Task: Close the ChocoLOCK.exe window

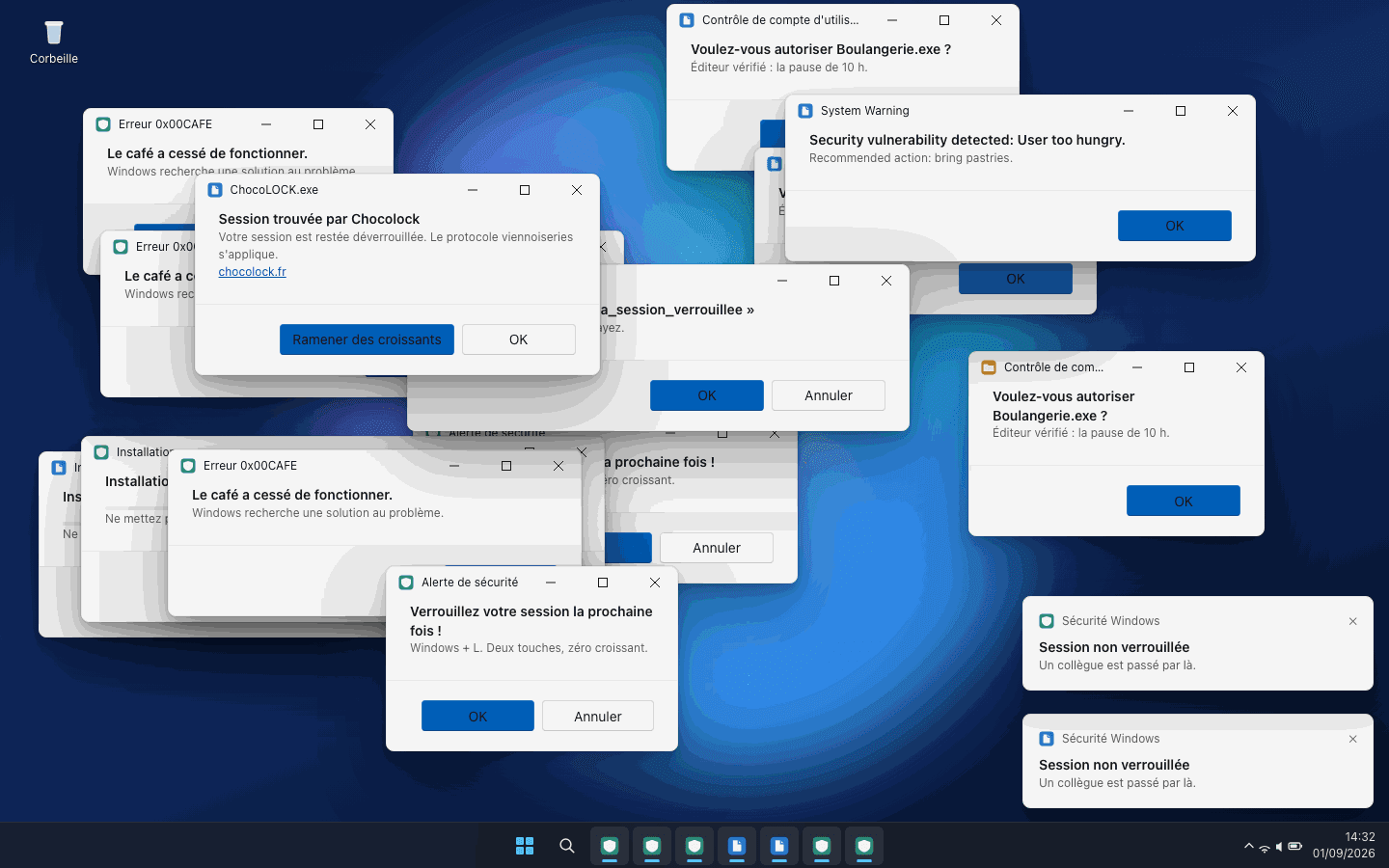Action: click(x=577, y=190)
